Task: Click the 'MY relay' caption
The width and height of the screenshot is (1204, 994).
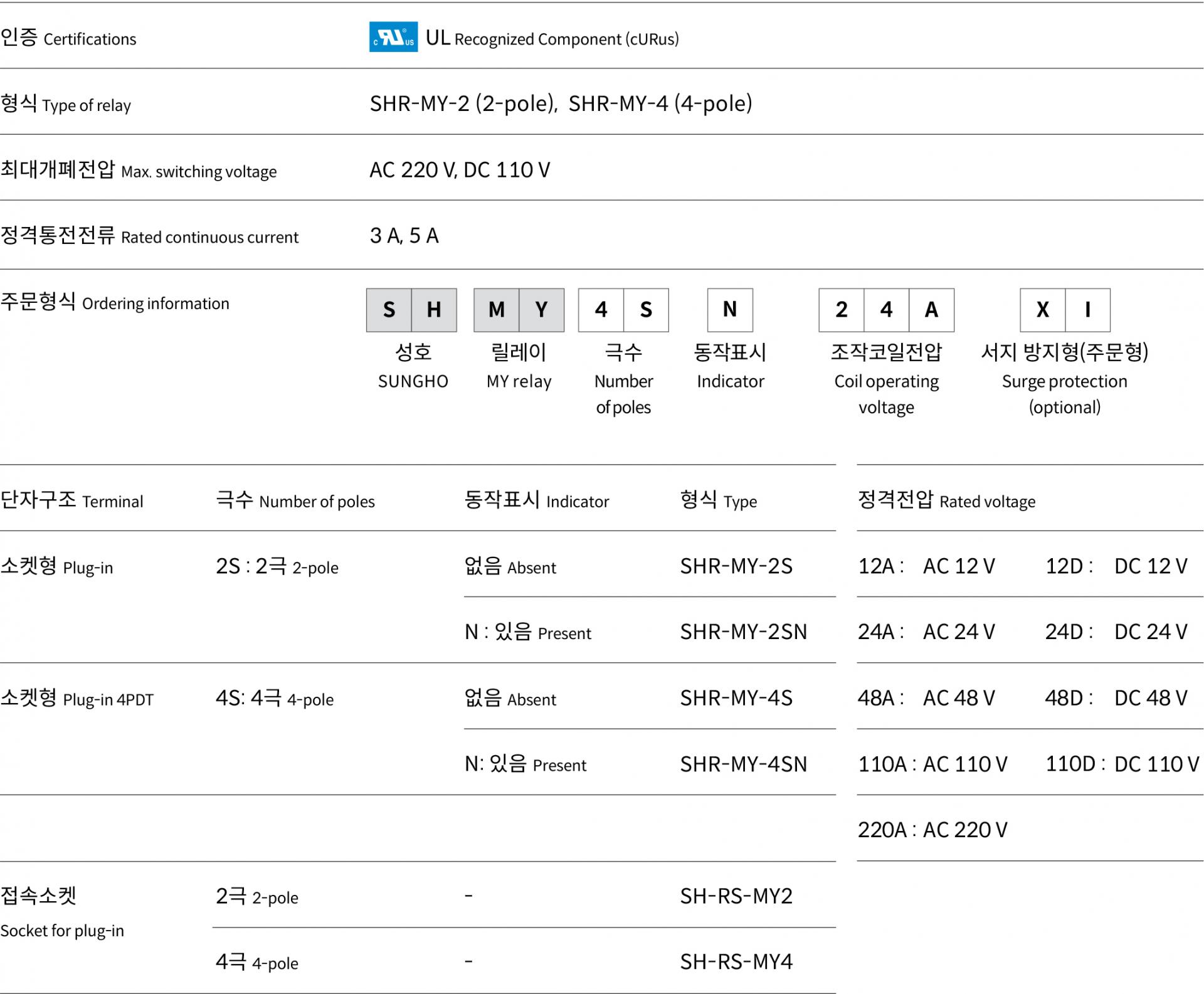Action: pyautogui.click(x=519, y=381)
